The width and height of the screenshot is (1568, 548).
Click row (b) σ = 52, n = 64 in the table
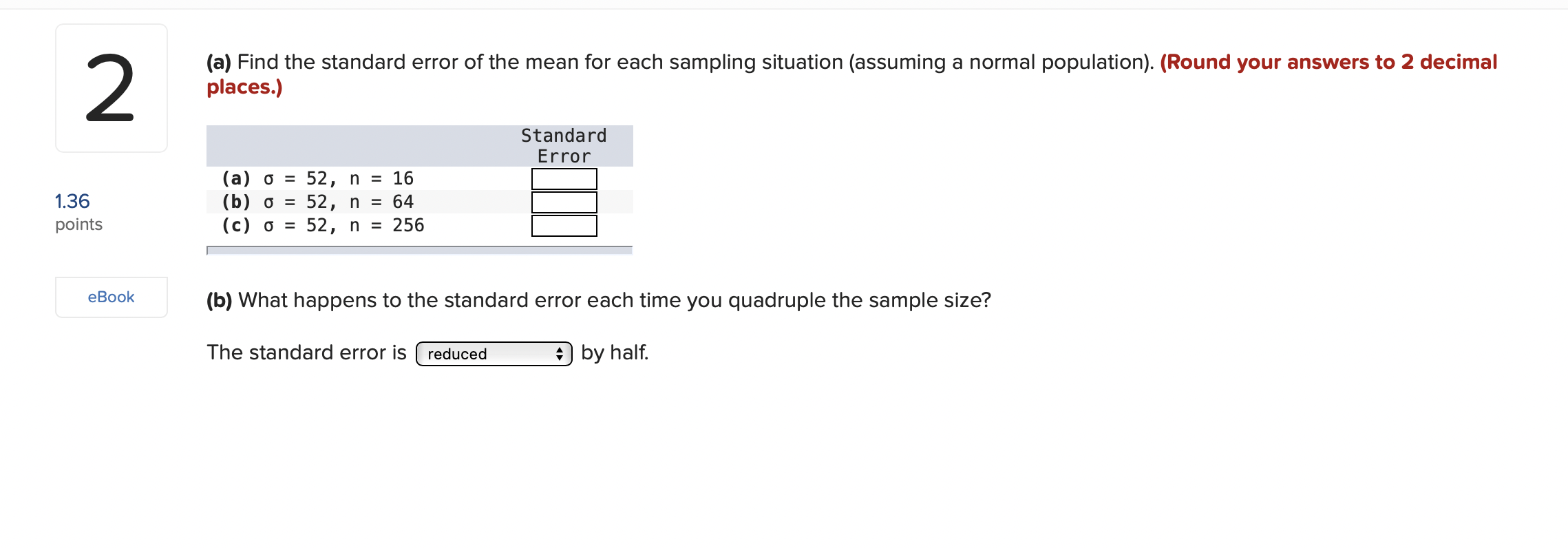tap(317, 202)
